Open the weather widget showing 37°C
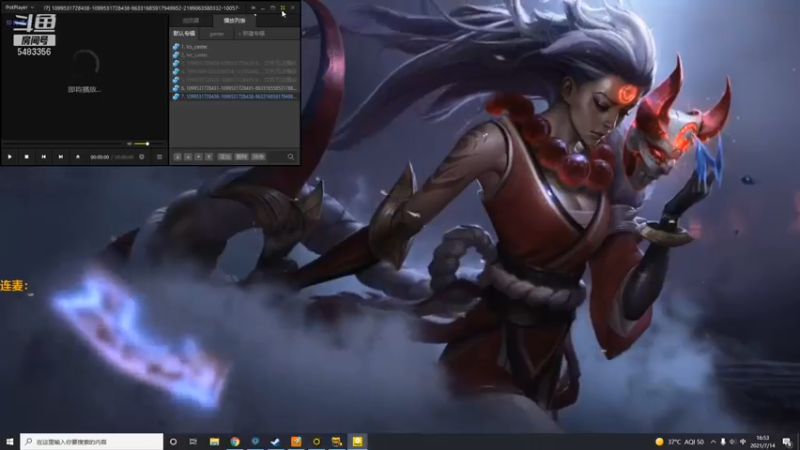The width and height of the screenshot is (800, 450). click(x=679, y=442)
